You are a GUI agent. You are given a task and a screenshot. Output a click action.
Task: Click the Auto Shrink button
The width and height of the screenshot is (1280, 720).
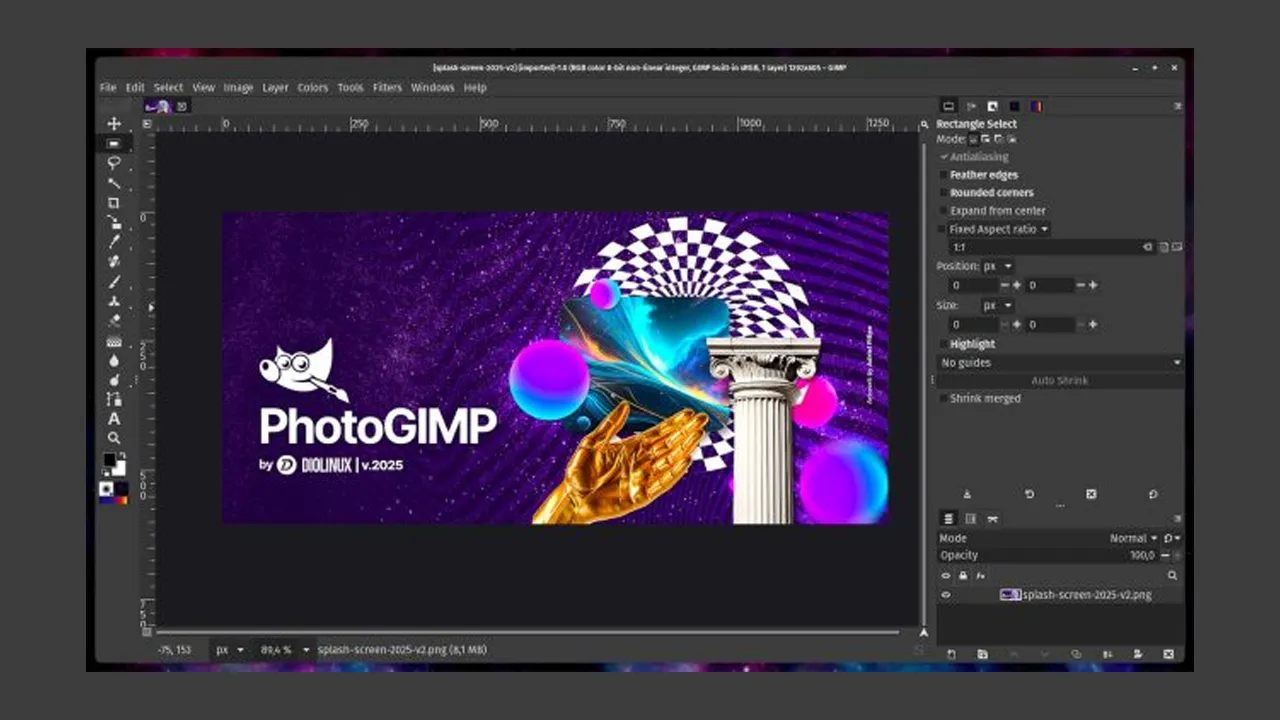pos(1060,380)
